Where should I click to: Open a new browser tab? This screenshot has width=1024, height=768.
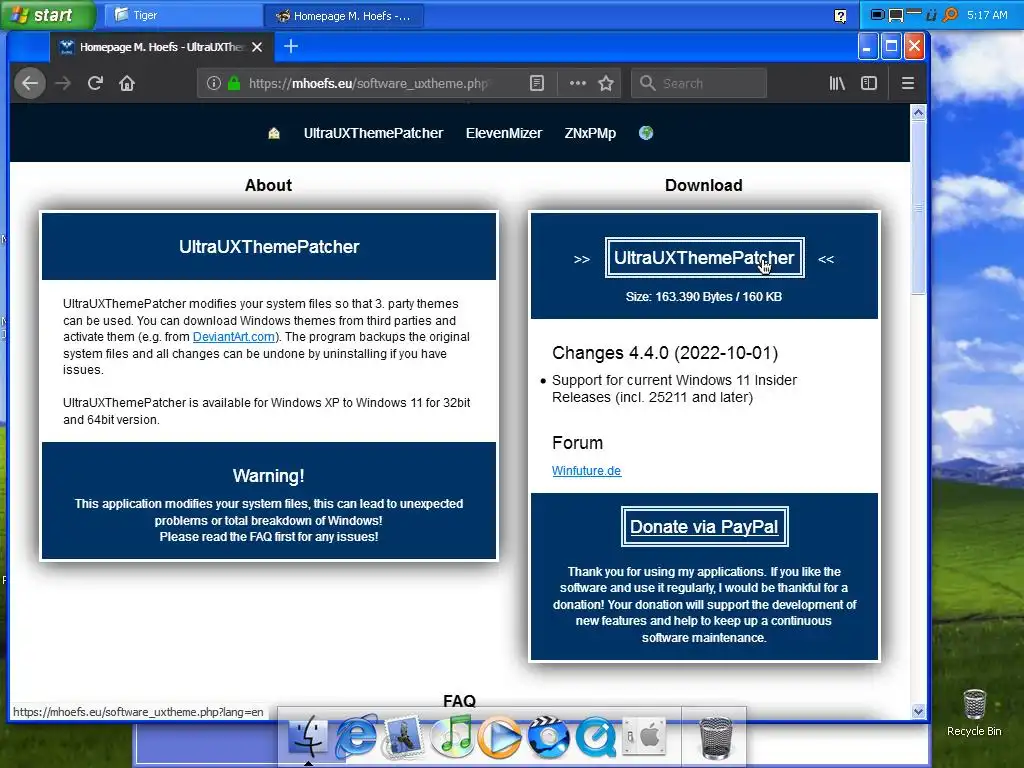(x=291, y=46)
